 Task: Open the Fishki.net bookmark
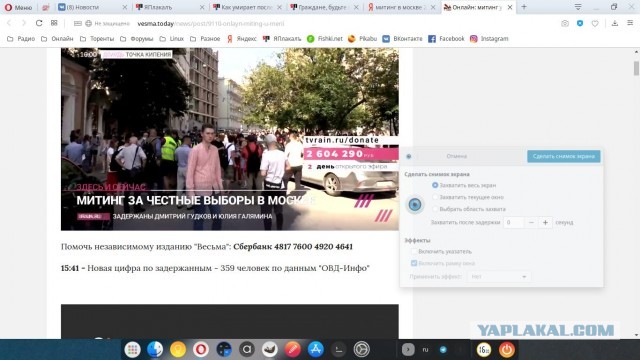(x=325, y=39)
